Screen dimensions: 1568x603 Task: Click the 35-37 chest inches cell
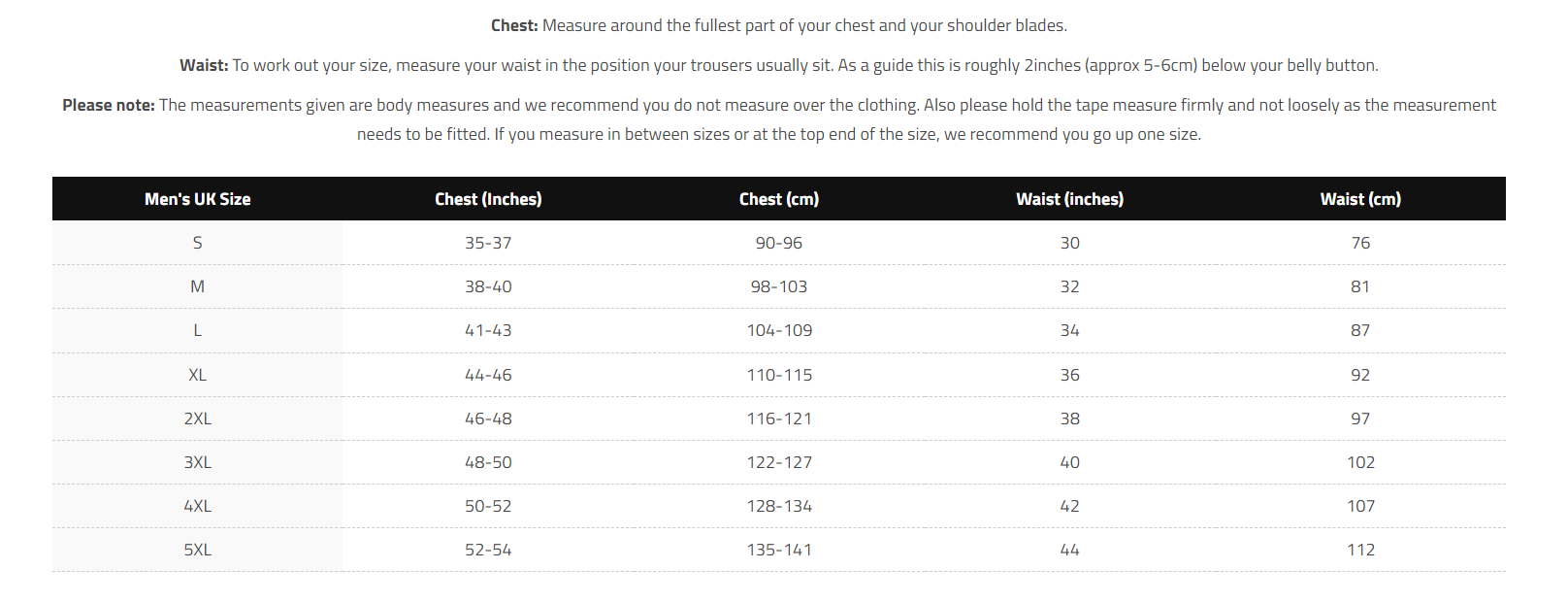pyautogui.click(x=488, y=243)
